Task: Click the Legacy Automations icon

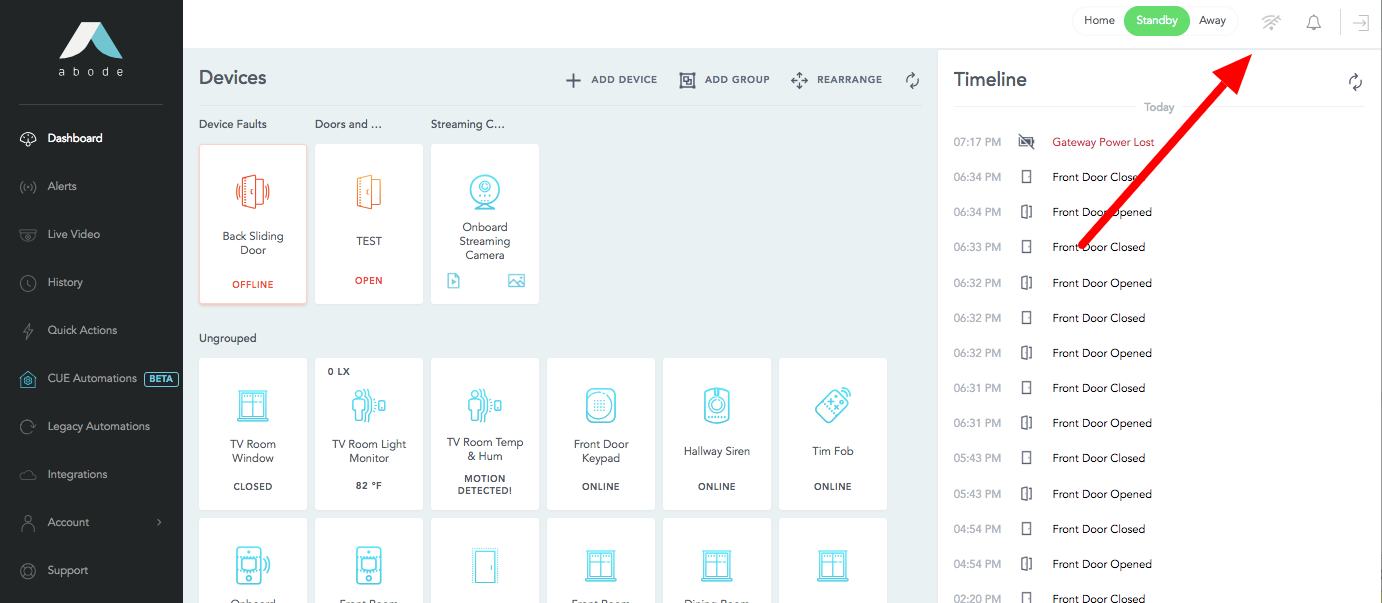Action: pos(28,427)
